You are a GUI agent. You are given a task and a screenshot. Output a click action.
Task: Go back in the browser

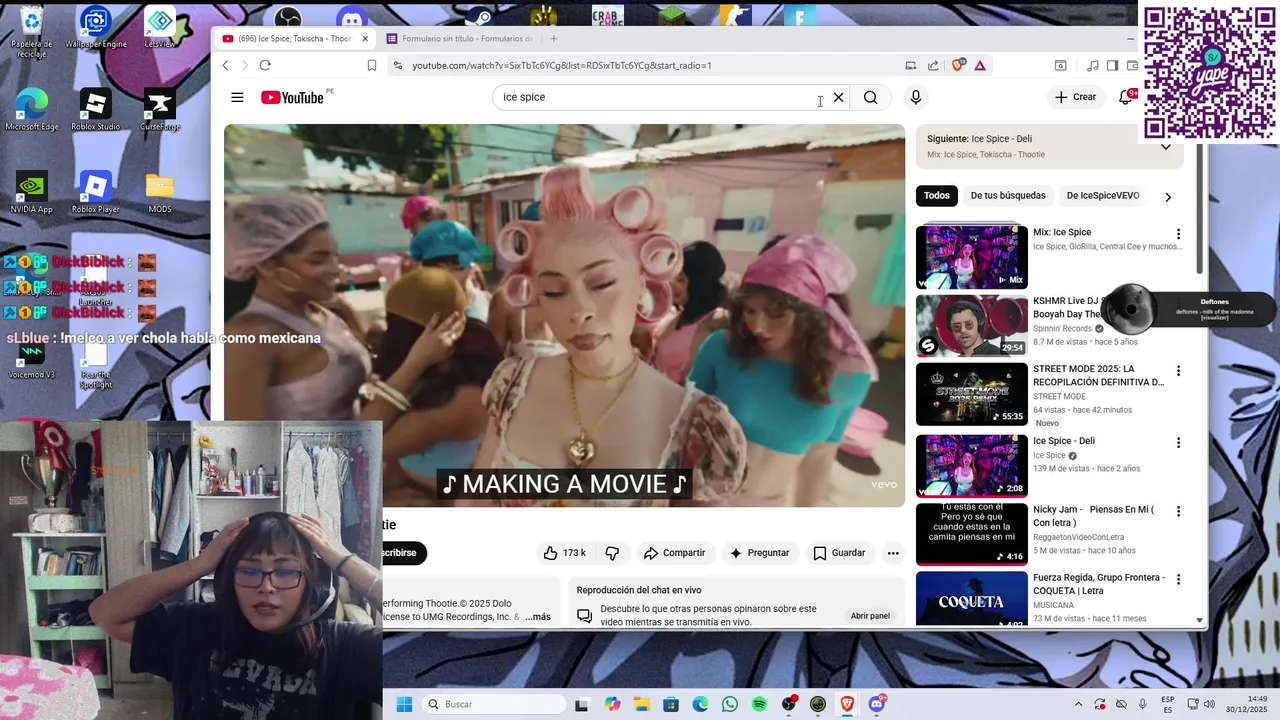[225, 65]
